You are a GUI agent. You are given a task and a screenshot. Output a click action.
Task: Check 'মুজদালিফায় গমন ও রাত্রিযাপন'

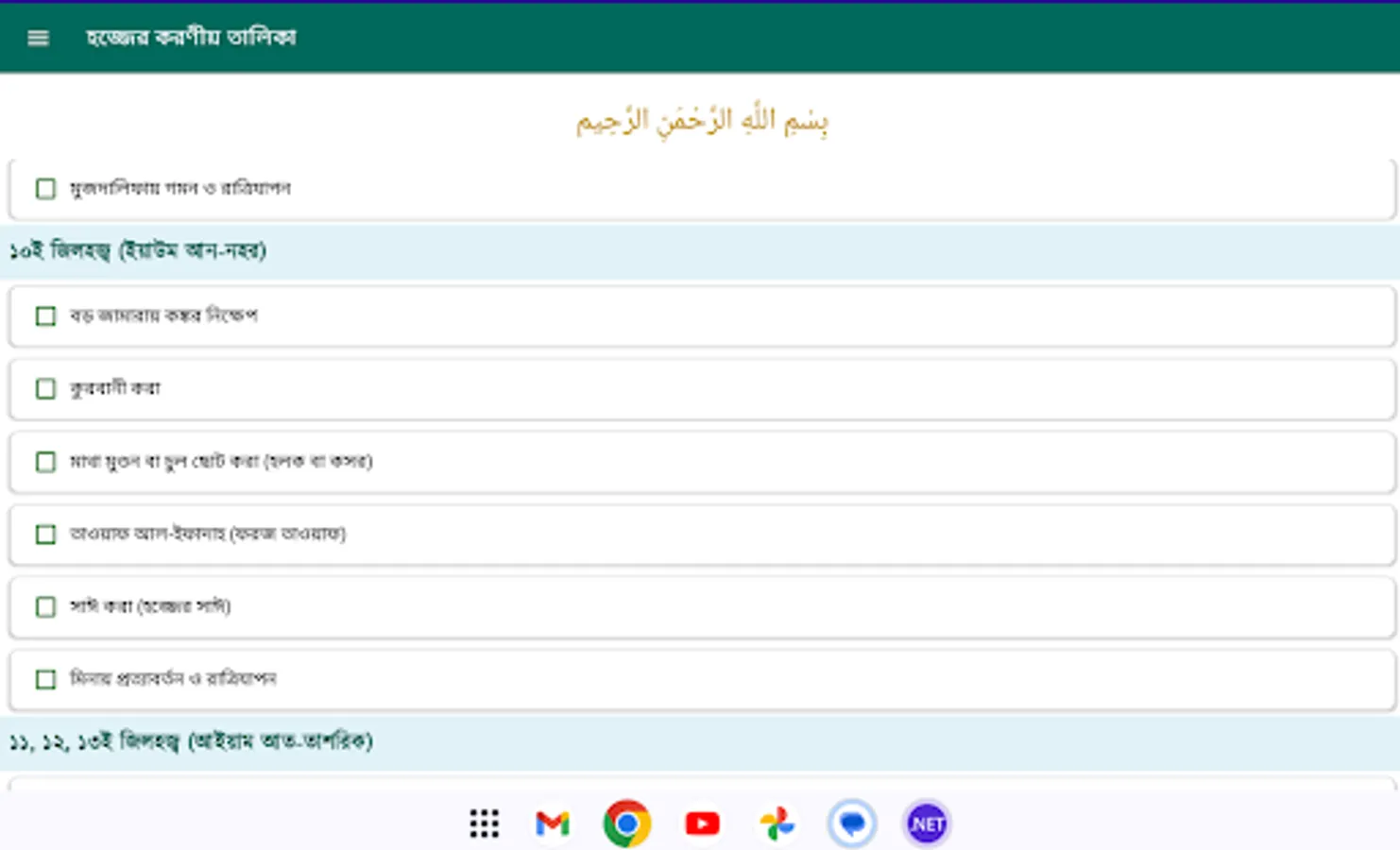[x=45, y=189]
